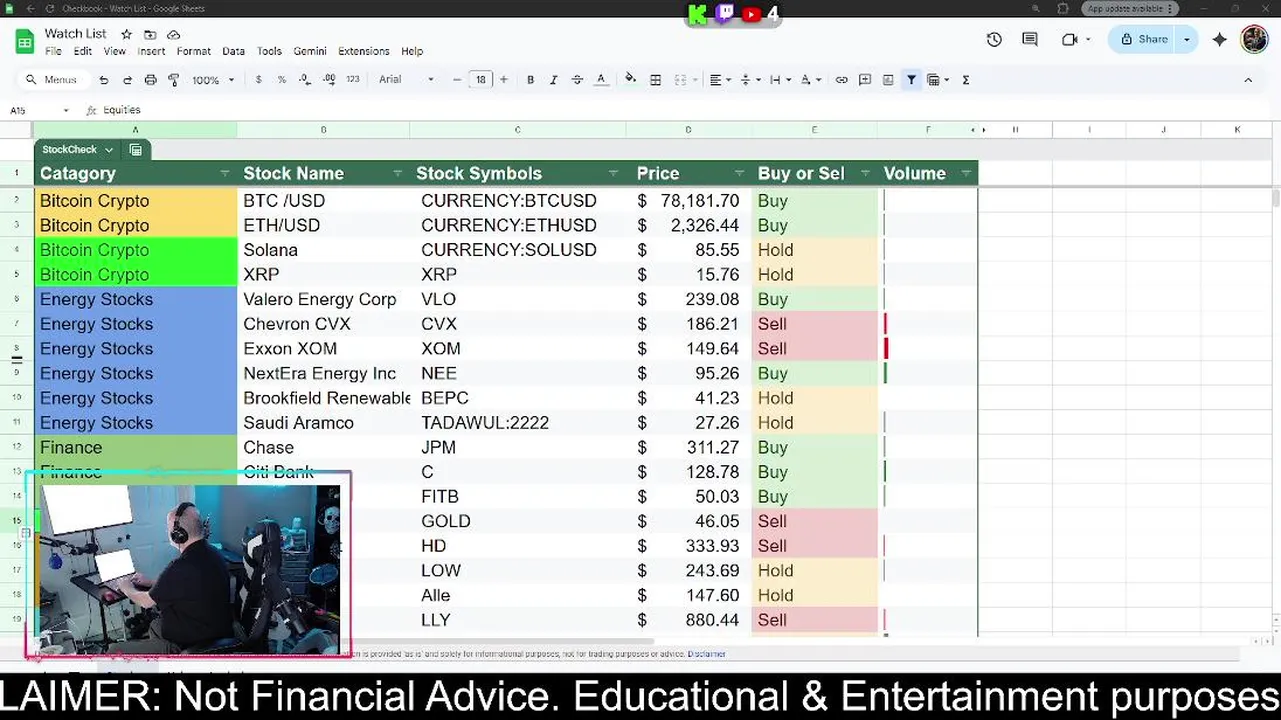This screenshot has height=720, width=1281.
Task: Decrease font size with minus button
Action: [x=457, y=80]
